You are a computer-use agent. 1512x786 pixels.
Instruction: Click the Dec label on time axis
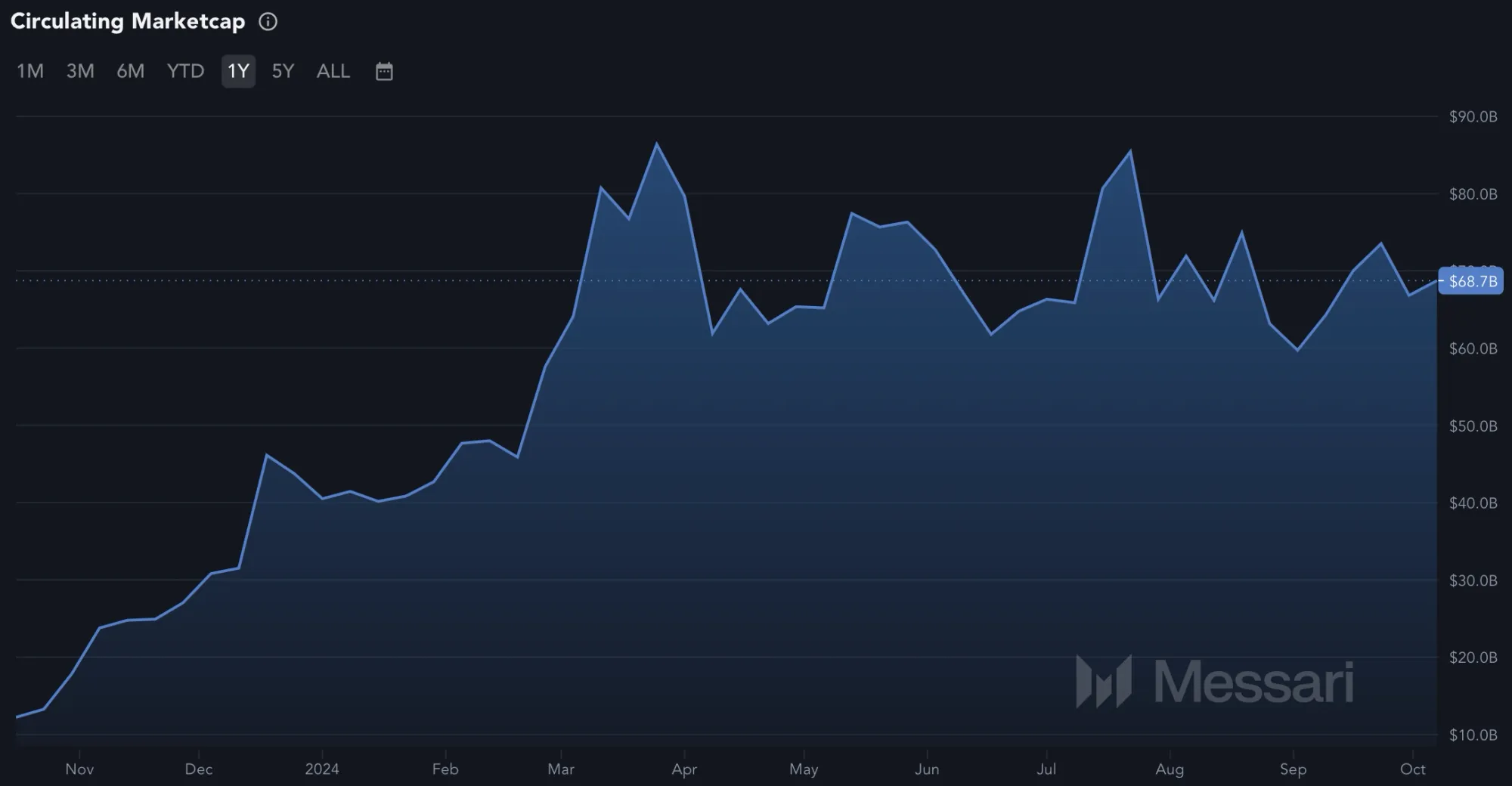click(198, 769)
